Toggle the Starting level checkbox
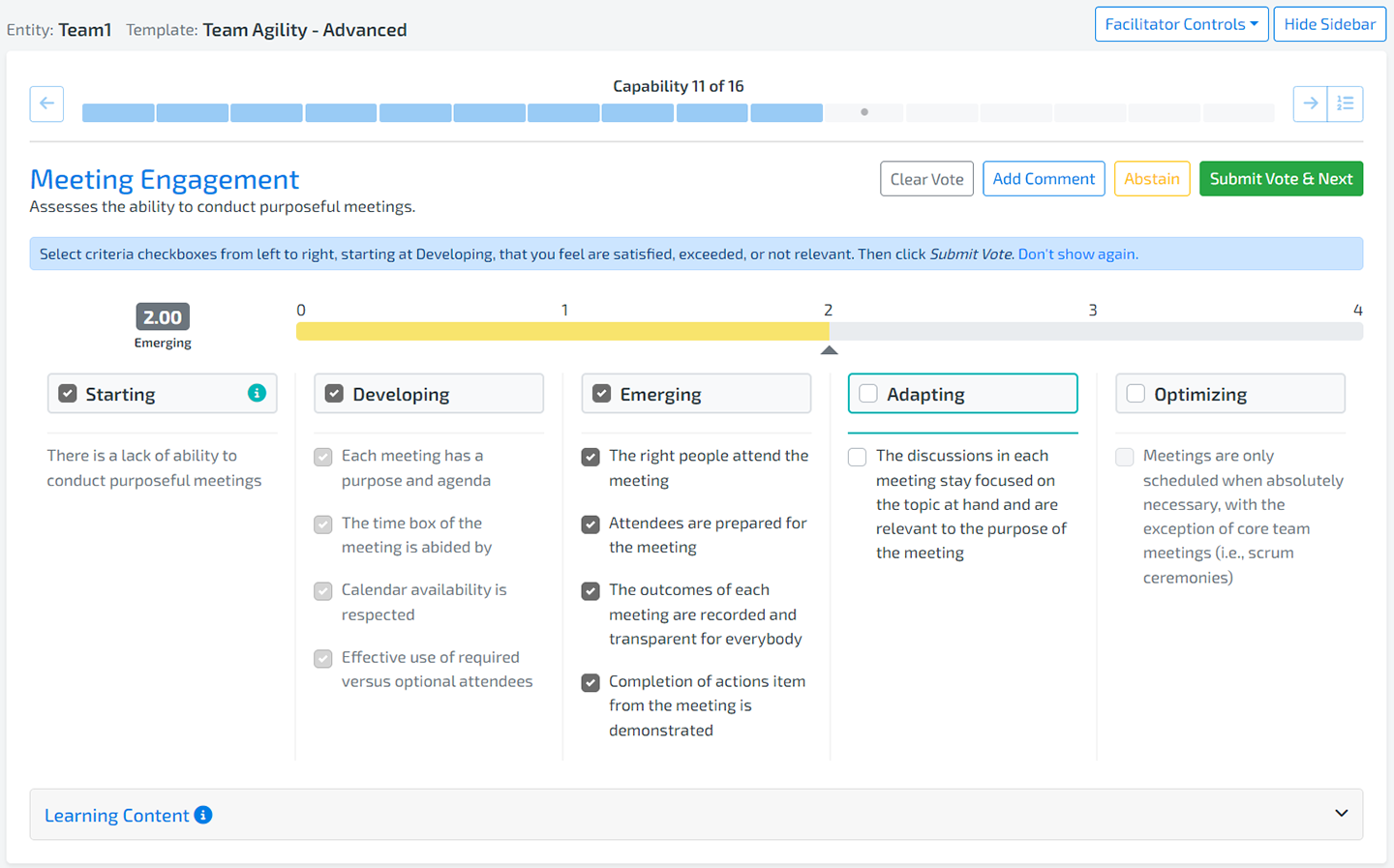 click(x=68, y=394)
